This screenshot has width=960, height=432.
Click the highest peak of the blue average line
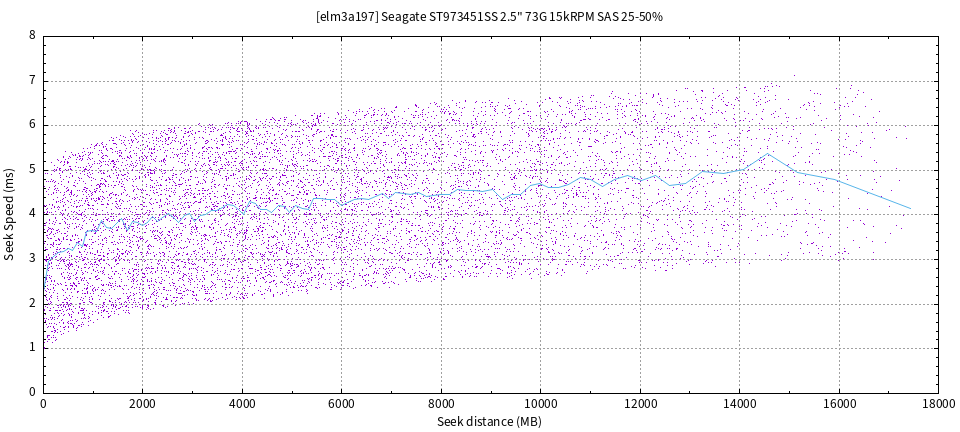click(x=766, y=153)
